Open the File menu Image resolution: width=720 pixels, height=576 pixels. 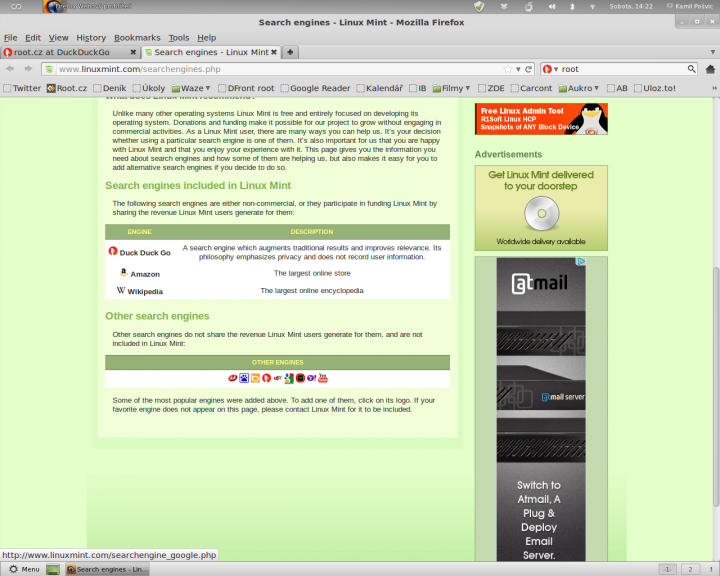point(11,38)
